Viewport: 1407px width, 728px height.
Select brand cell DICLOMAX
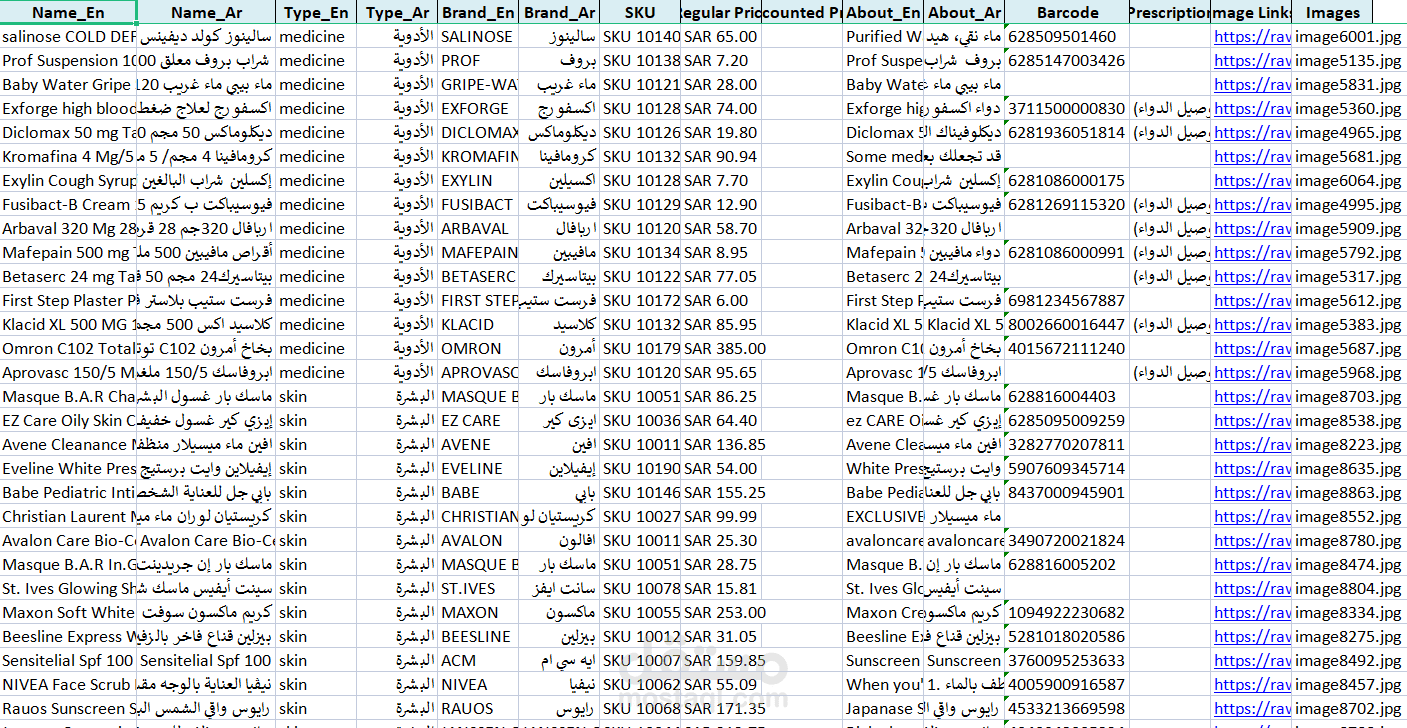[x=478, y=133]
